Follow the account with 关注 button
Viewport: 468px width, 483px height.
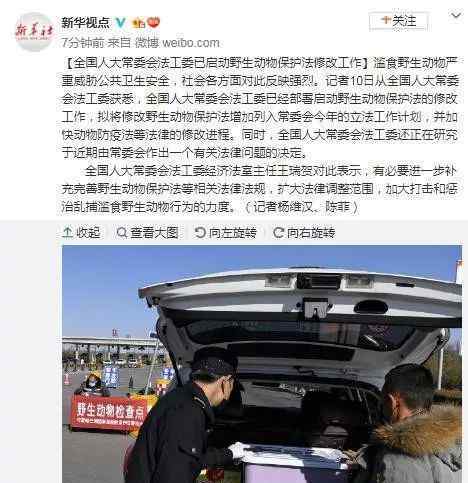tap(398, 21)
